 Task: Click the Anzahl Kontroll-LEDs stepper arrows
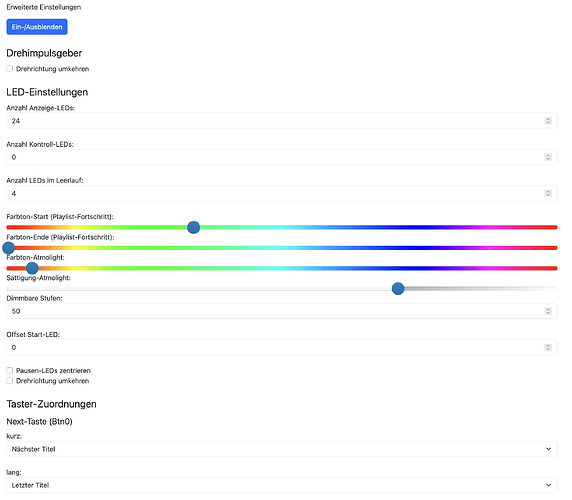coord(548,157)
